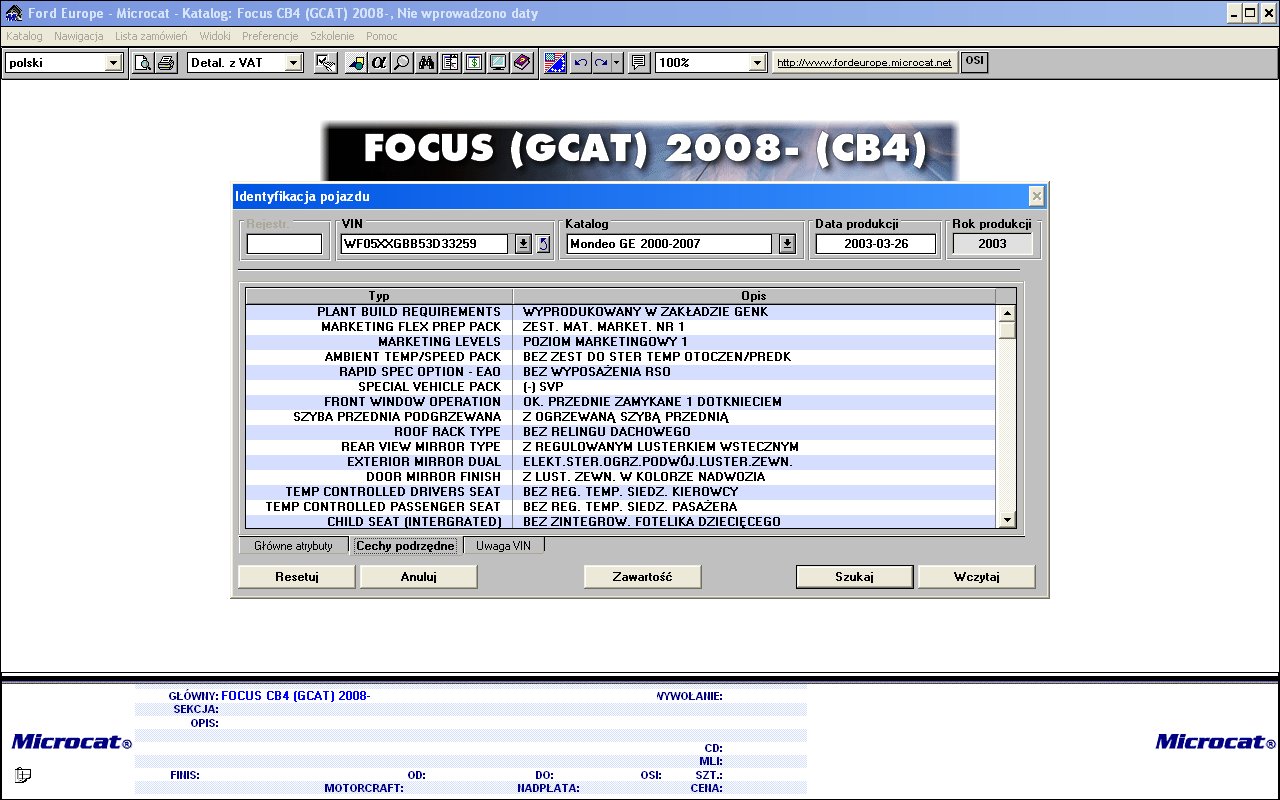This screenshot has height=800, width=1280.
Task: Click the parts list sheet icon
Action: 450,63
